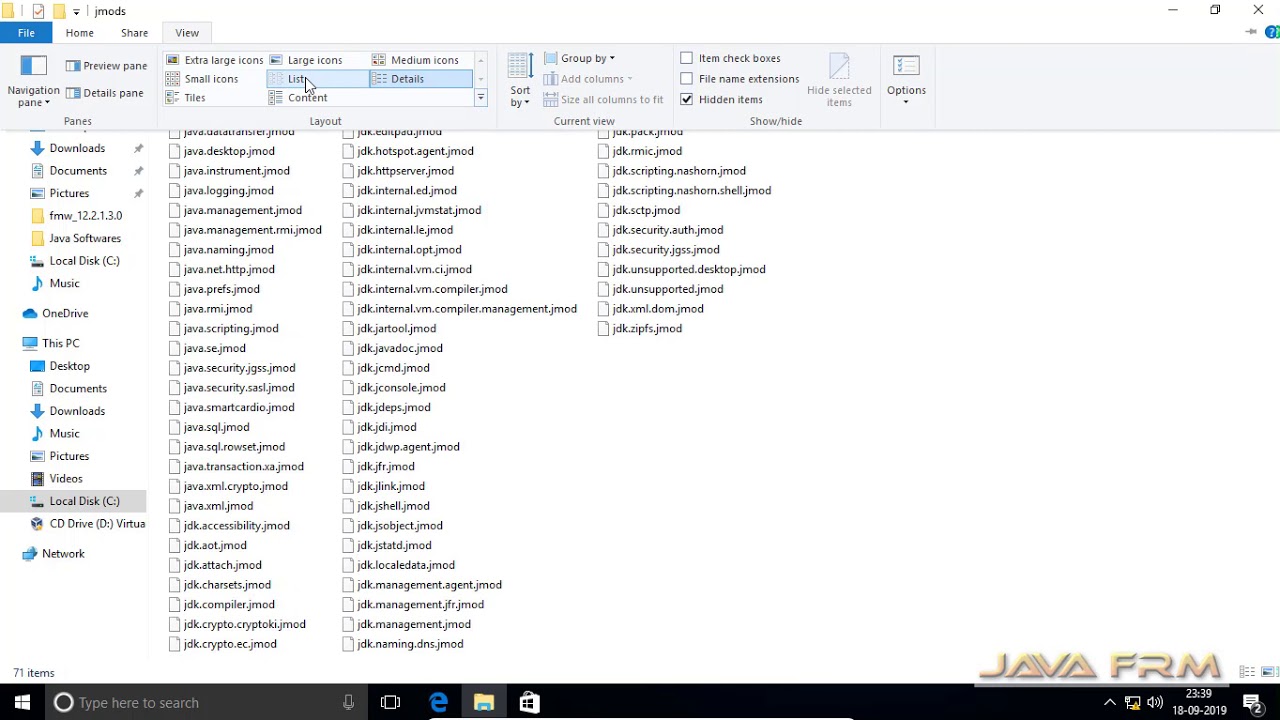The height and width of the screenshot is (720, 1280).
Task: Select Small icons layout
Action: [202, 79]
